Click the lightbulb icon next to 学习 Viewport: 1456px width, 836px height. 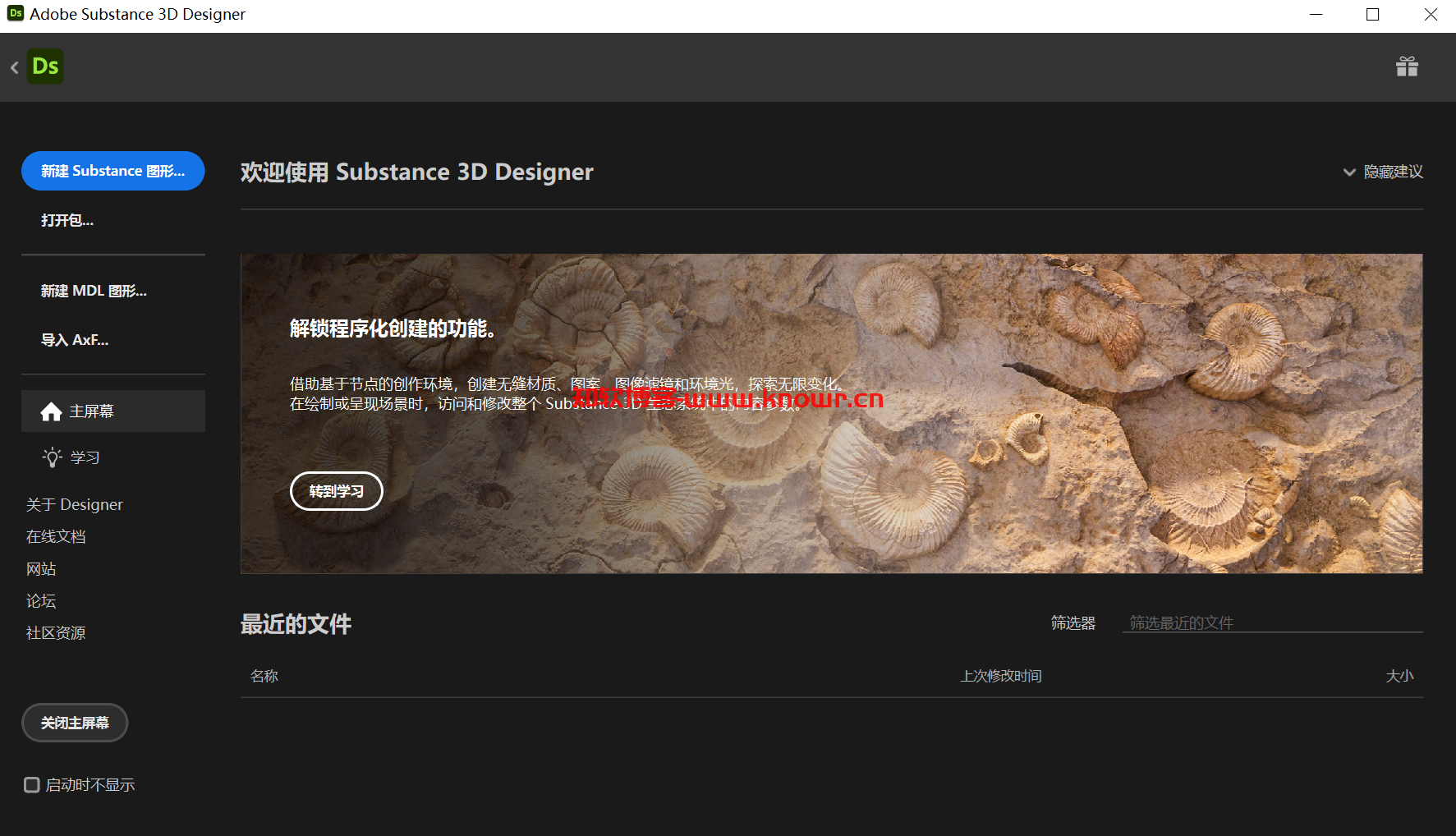(53, 457)
